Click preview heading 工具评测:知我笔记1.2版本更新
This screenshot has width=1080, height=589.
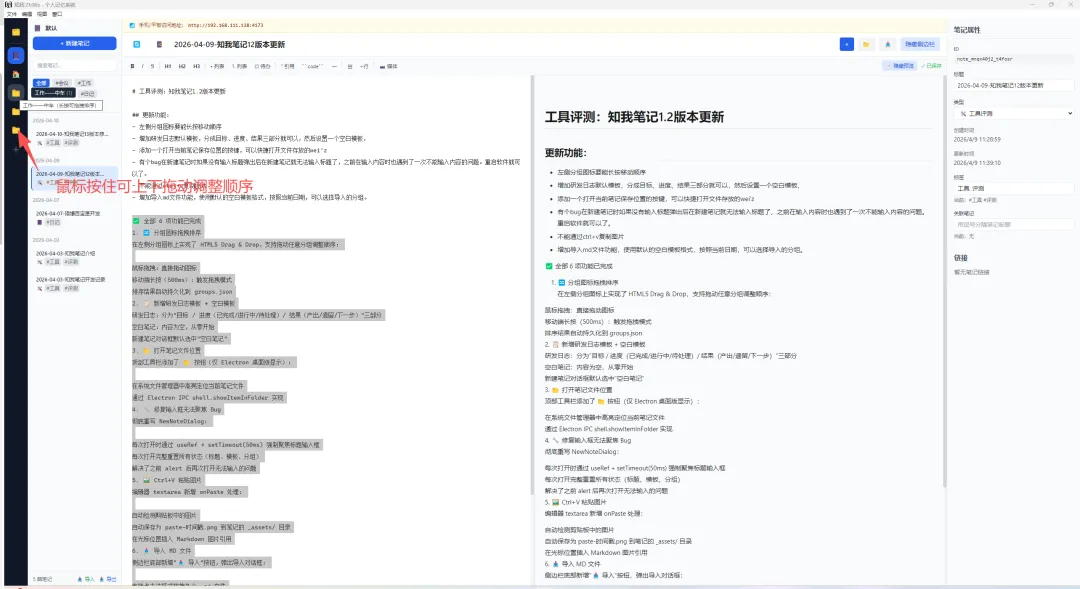tap(634, 117)
